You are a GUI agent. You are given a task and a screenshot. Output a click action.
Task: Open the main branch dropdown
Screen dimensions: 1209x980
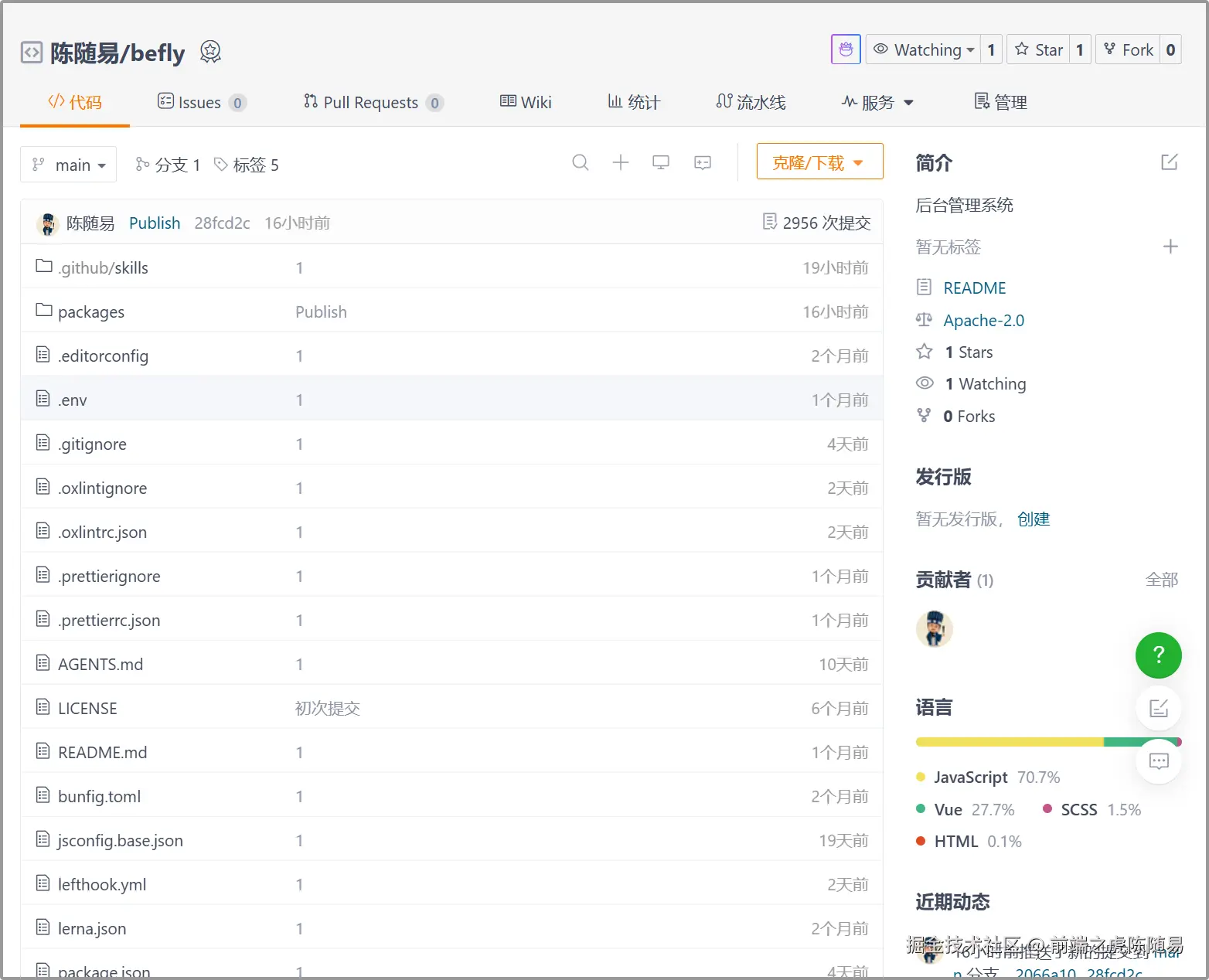click(x=69, y=165)
